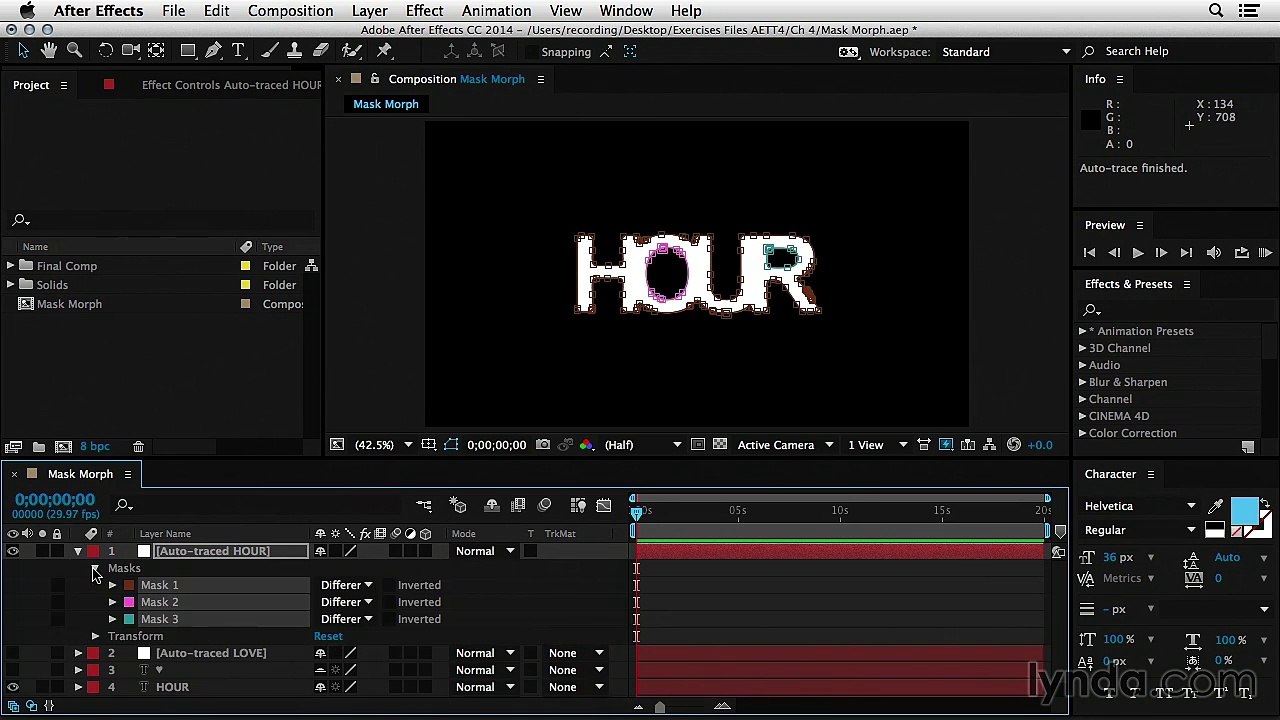This screenshot has height=720, width=1280.
Task: Toggle mask and shape path visibility
Action: (451, 445)
